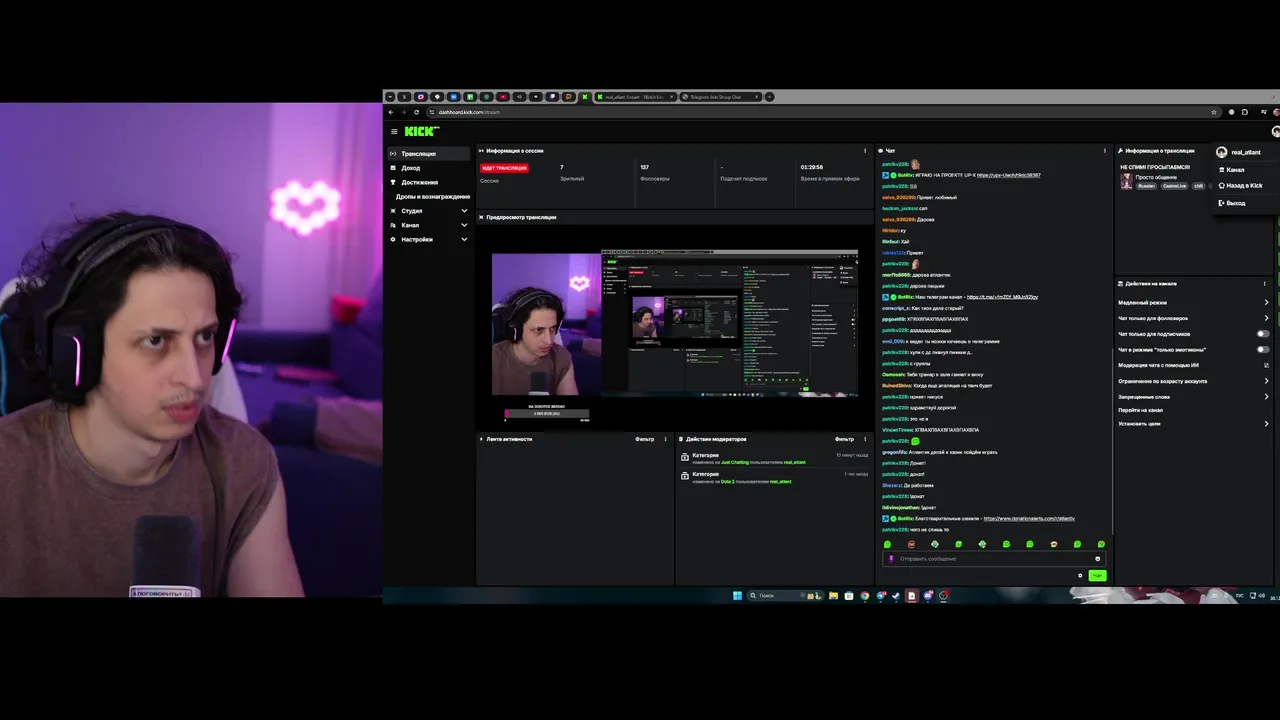Image resolution: width=1280 pixels, height=720 pixels.
Task: Click the purple icon in message field
Action: click(x=891, y=559)
